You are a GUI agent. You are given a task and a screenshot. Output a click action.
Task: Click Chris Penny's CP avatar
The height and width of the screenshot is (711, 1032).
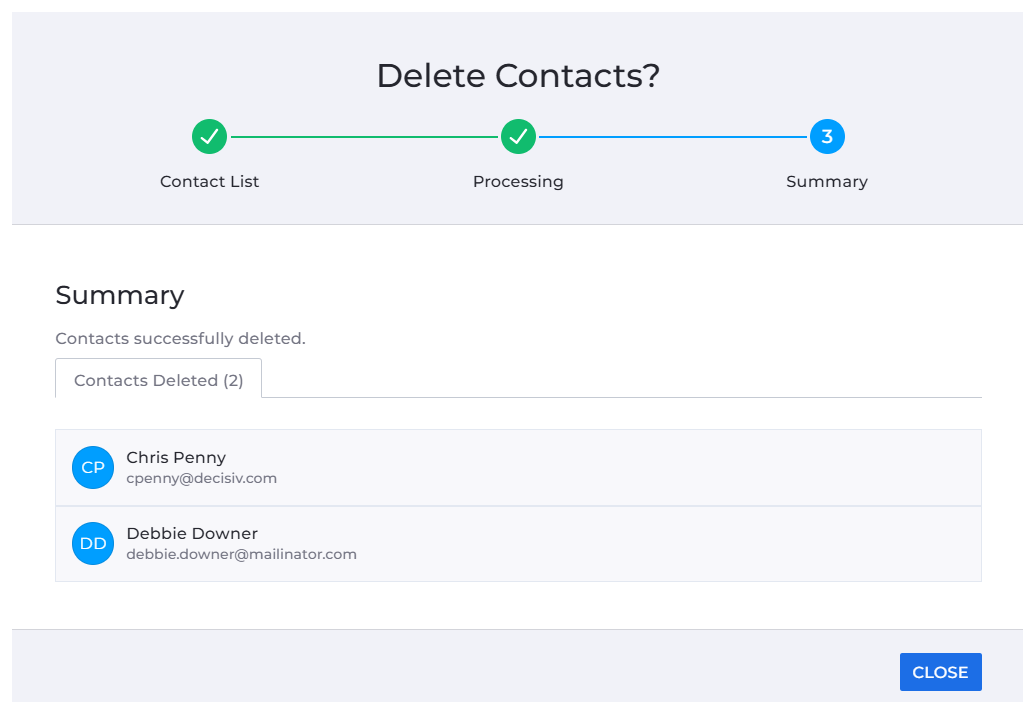tap(93, 467)
